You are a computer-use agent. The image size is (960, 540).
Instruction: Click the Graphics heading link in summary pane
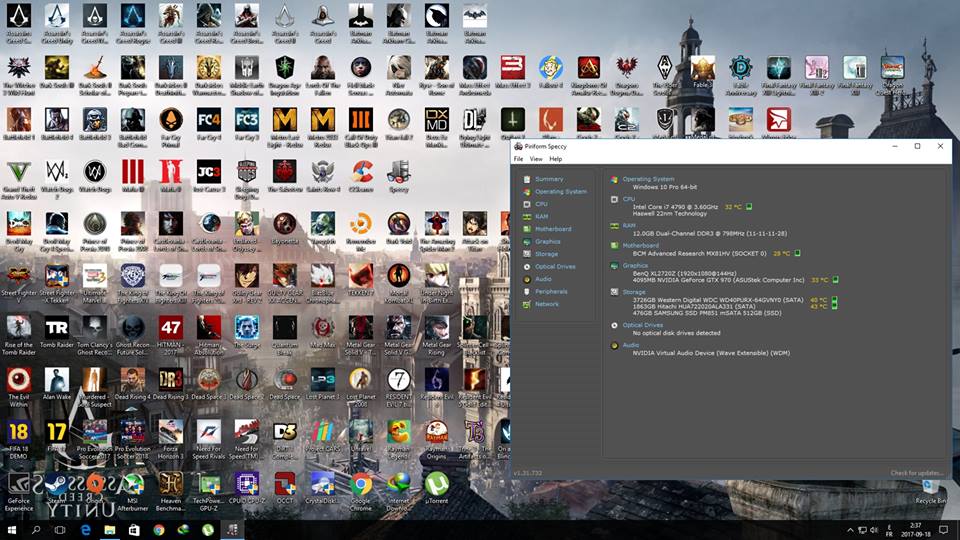(x=635, y=265)
